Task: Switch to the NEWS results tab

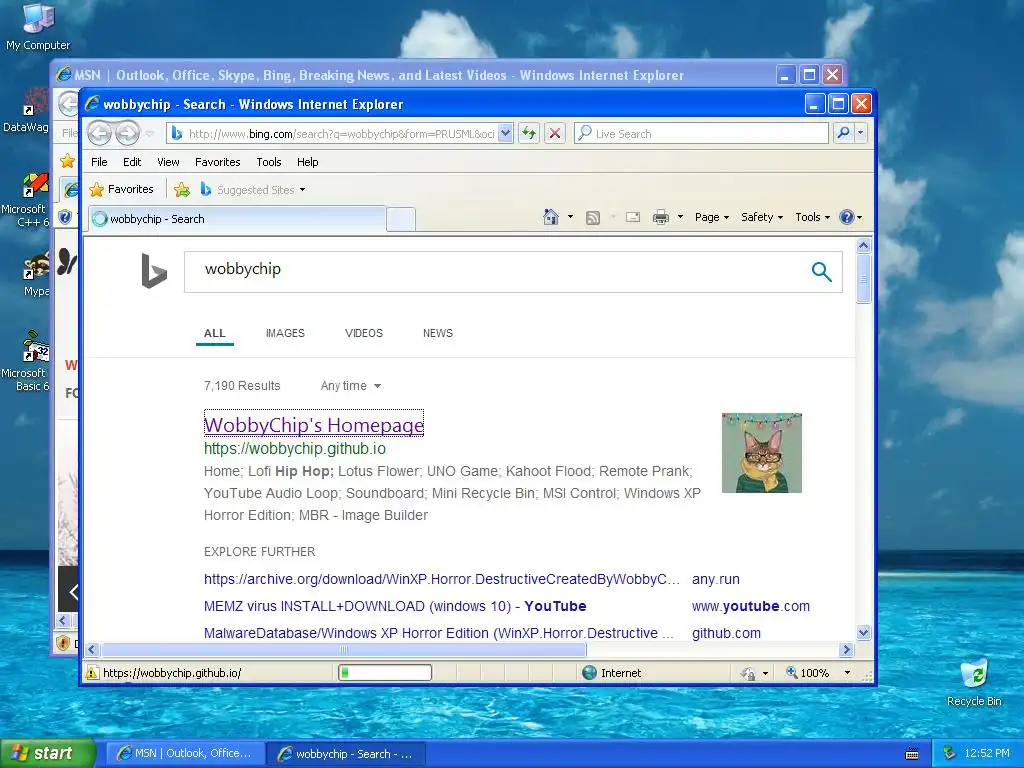Action: pyautogui.click(x=438, y=333)
